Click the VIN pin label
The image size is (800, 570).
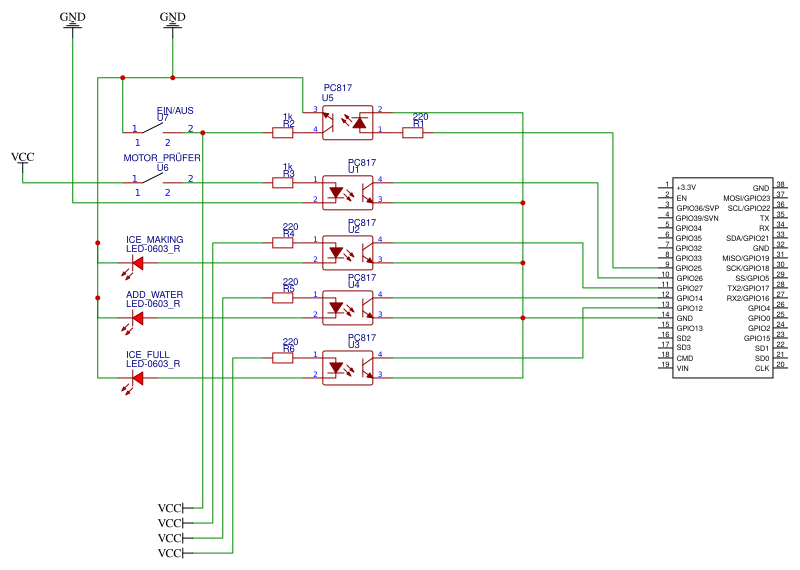[683, 368]
